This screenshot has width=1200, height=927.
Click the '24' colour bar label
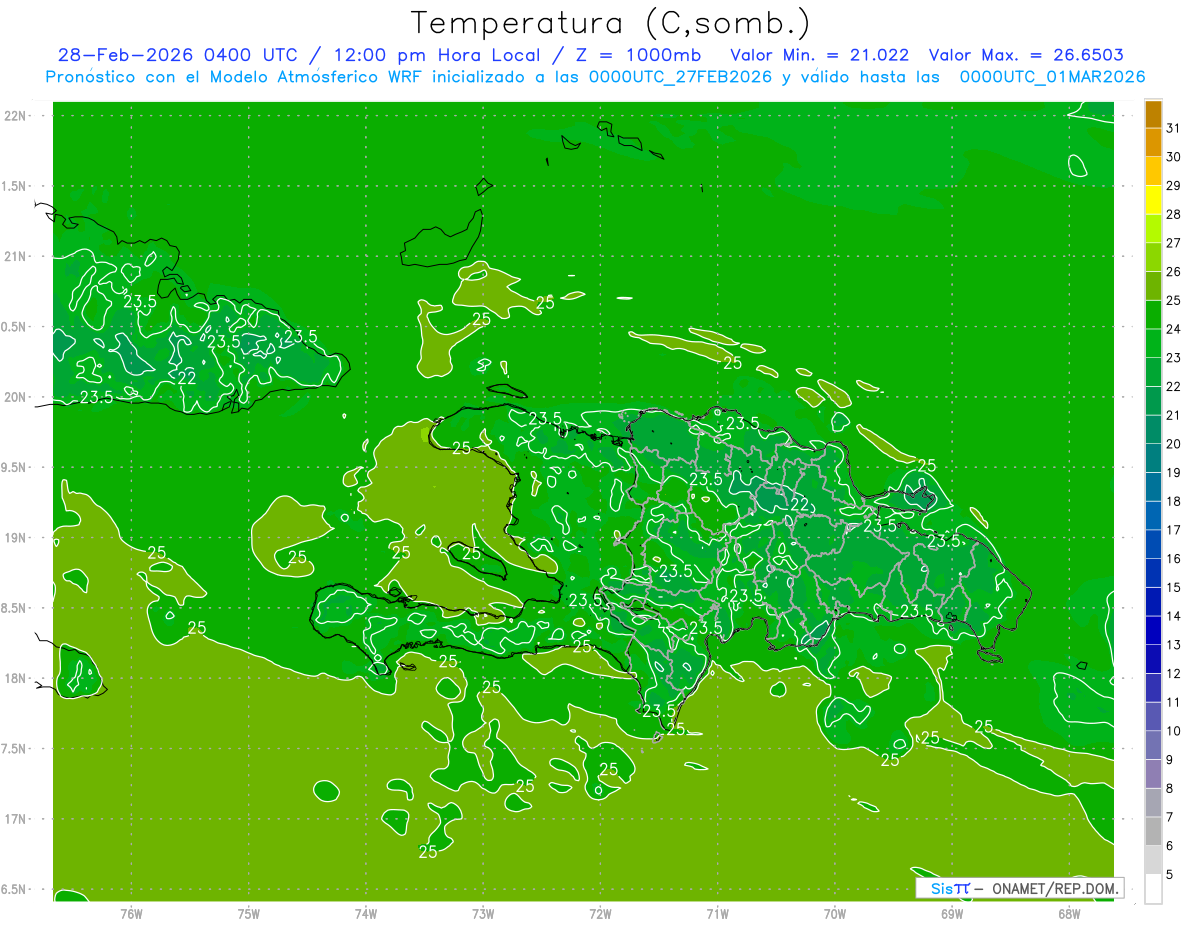(1174, 329)
